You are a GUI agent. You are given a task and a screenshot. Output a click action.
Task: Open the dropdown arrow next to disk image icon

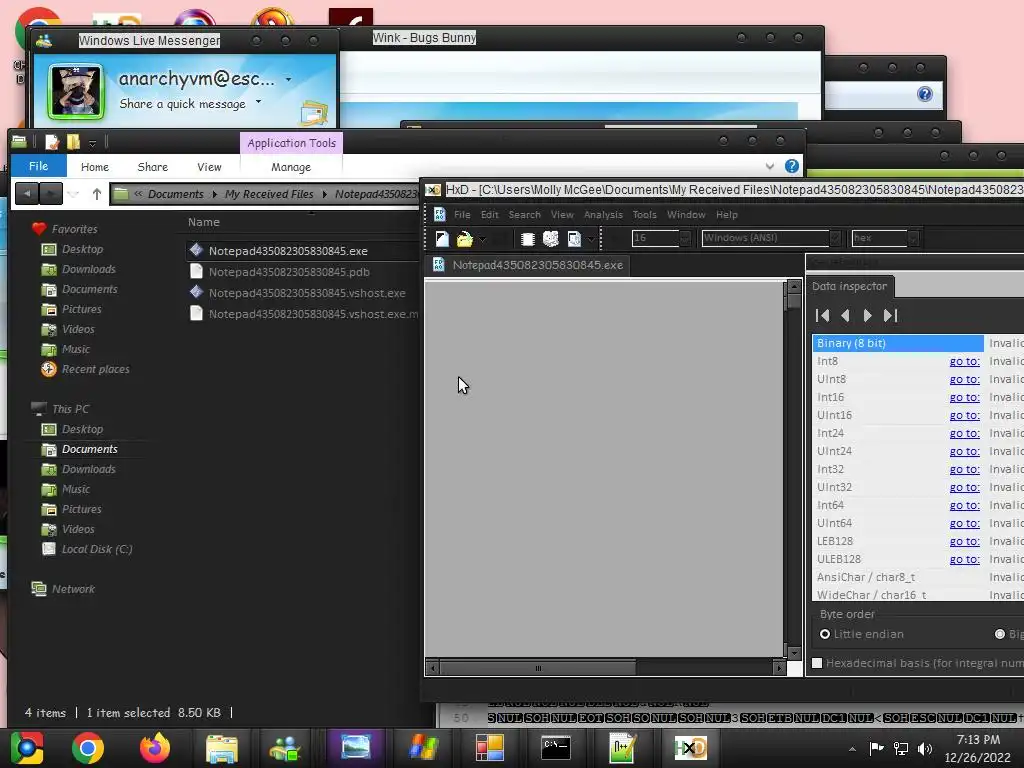pos(590,240)
